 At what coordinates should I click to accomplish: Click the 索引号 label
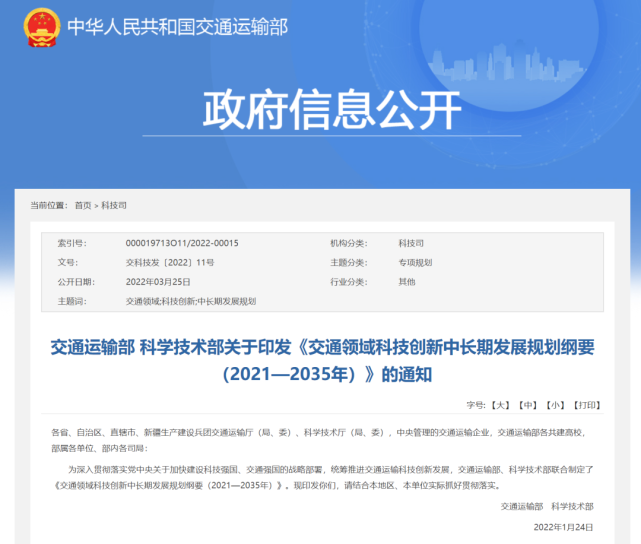coord(72,243)
